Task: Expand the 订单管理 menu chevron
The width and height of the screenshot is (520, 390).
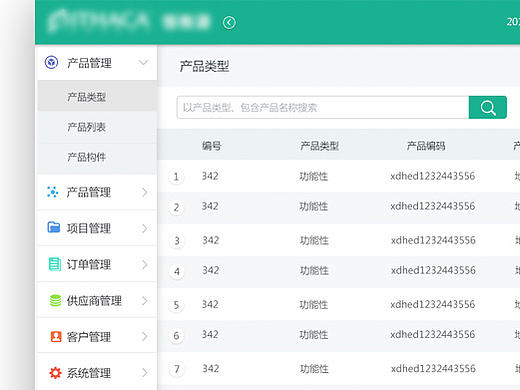Action: [145, 265]
